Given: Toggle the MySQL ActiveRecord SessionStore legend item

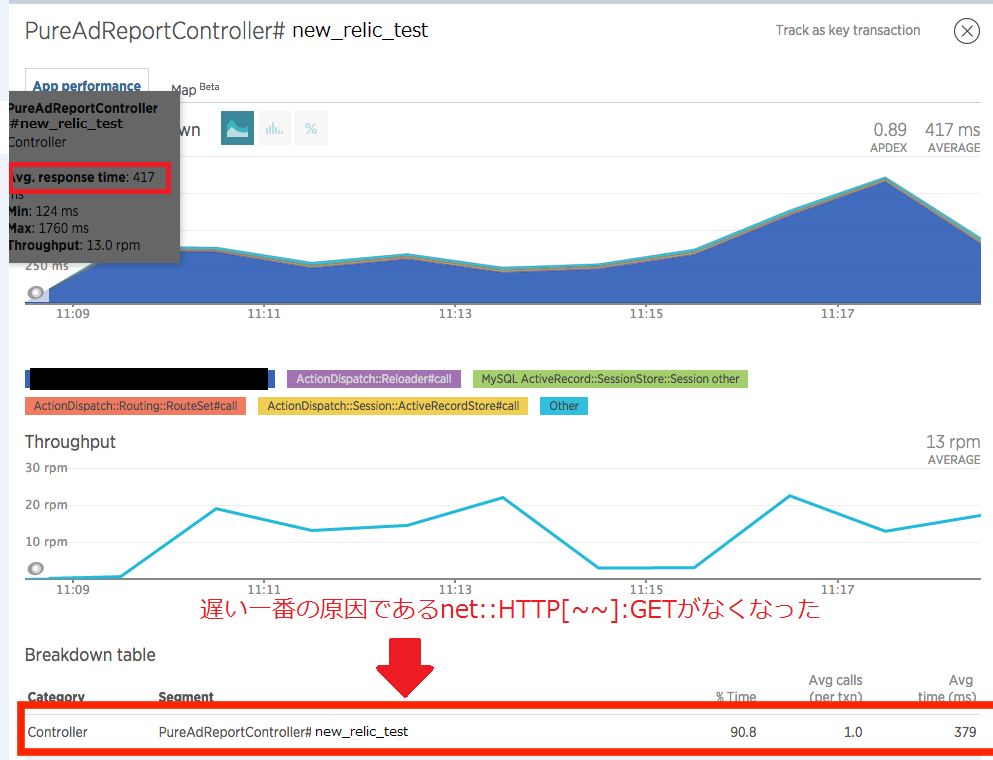Looking at the screenshot, I should (x=610, y=379).
